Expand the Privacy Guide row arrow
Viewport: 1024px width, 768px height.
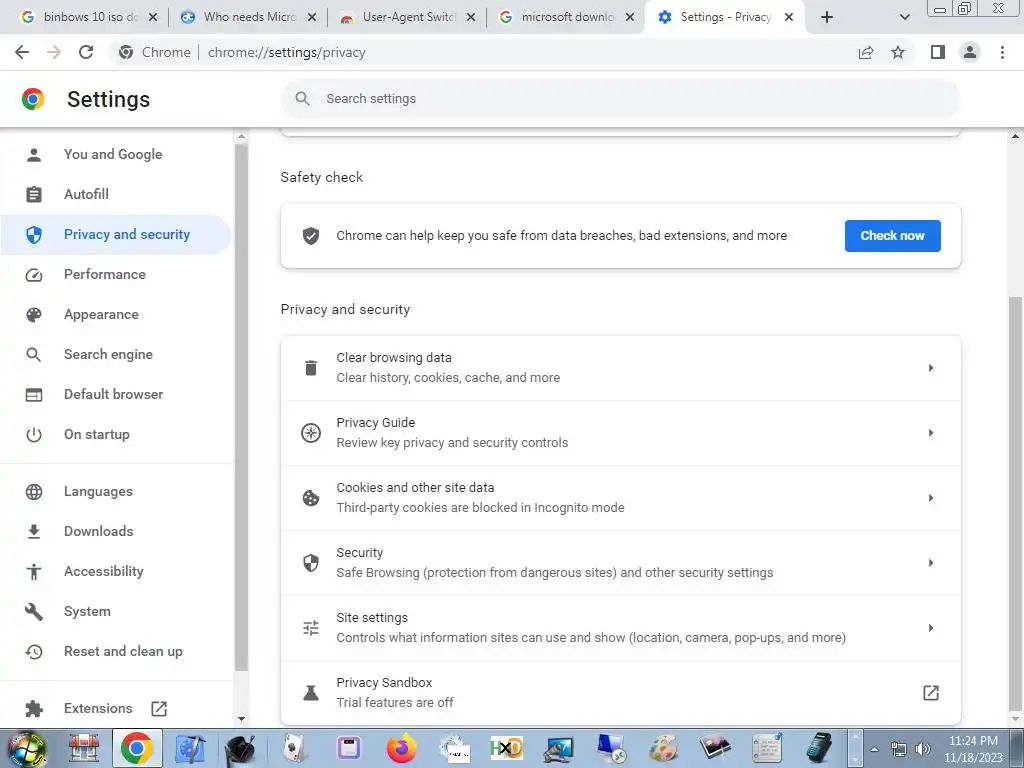[931, 433]
